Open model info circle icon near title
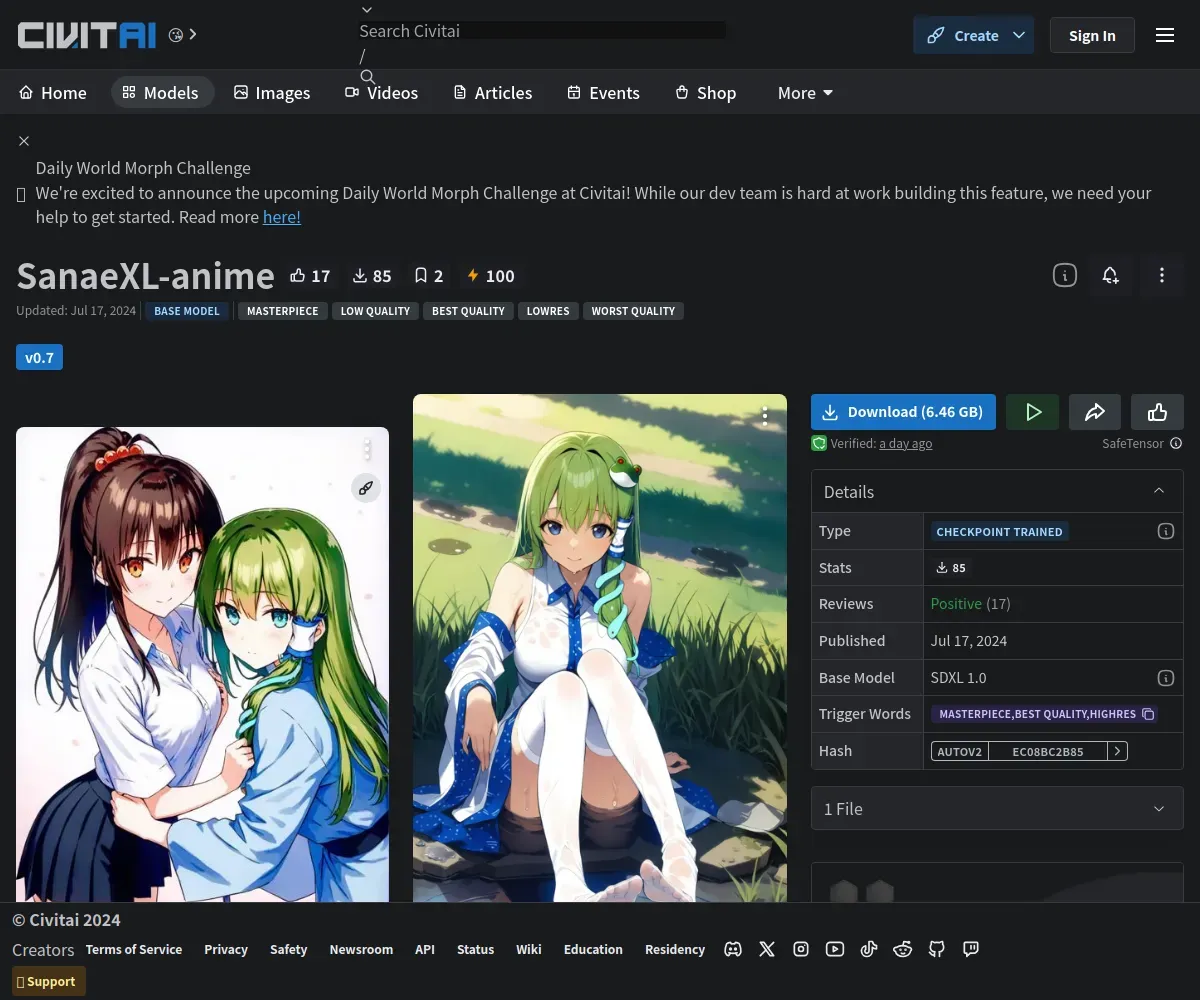The width and height of the screenshot is (1200, 1000). coord(1065,275)
